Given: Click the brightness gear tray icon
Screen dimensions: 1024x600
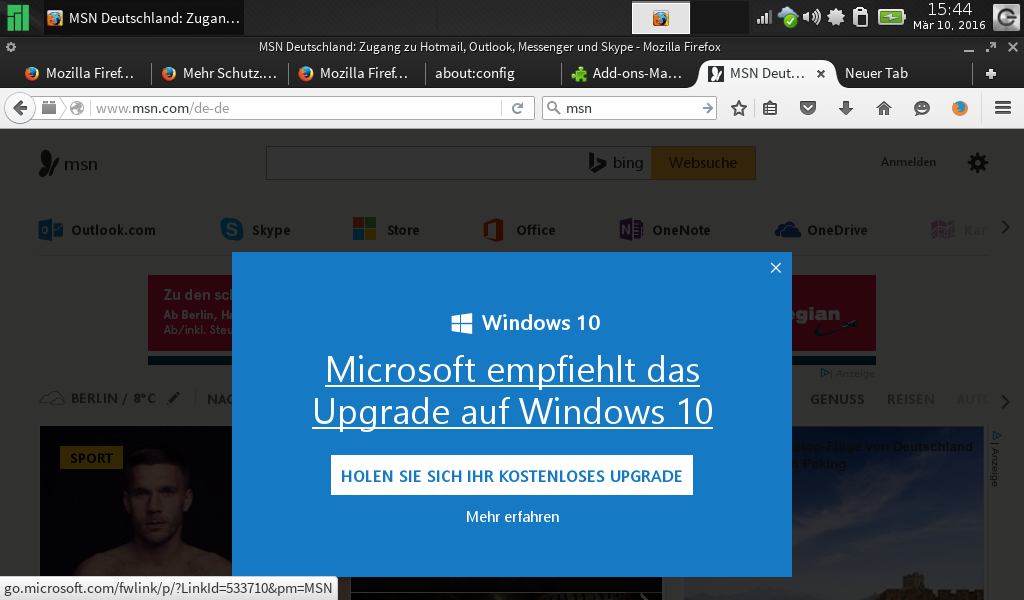Looking at the screenshot, I should tap(836, 17).
